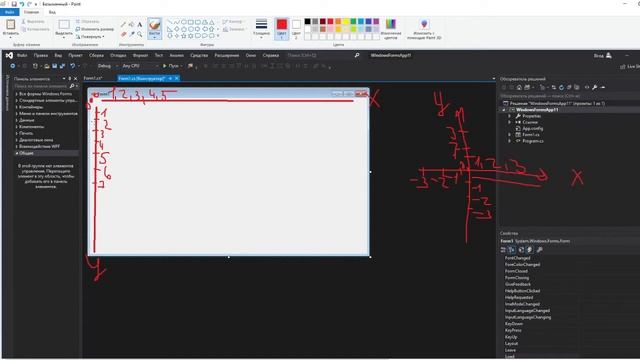The image size is (640, 360).
Task: Select the Fill with color bucket tool
Action: (131, 24)
